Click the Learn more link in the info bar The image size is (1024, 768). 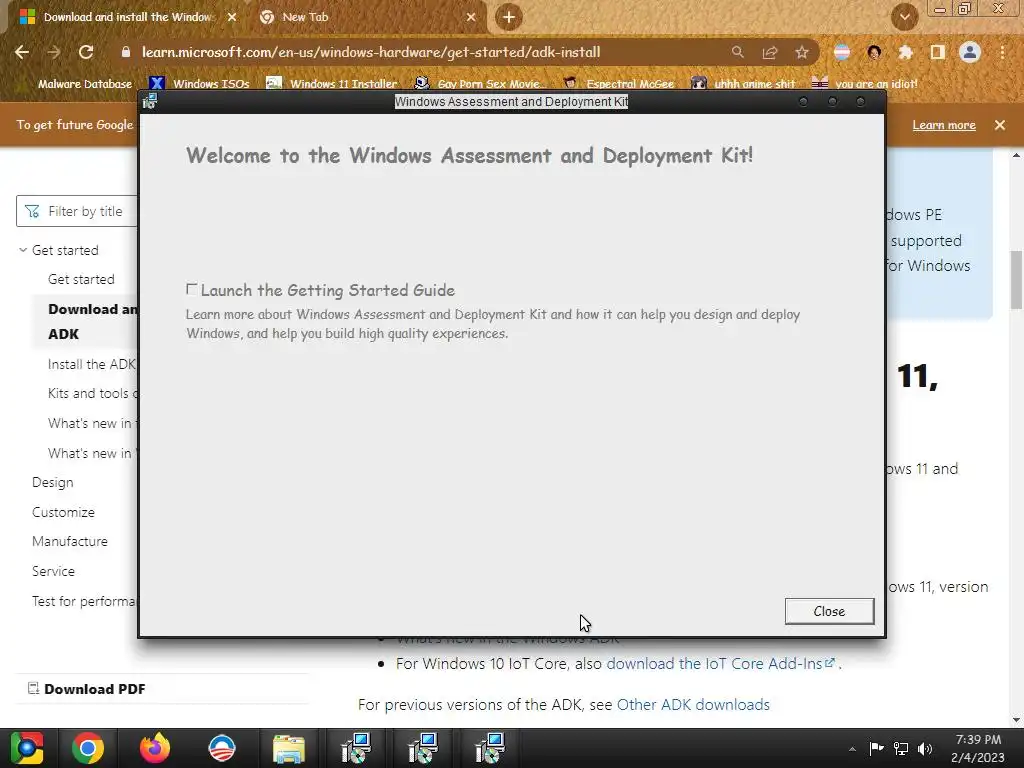[x=944, y=125]
